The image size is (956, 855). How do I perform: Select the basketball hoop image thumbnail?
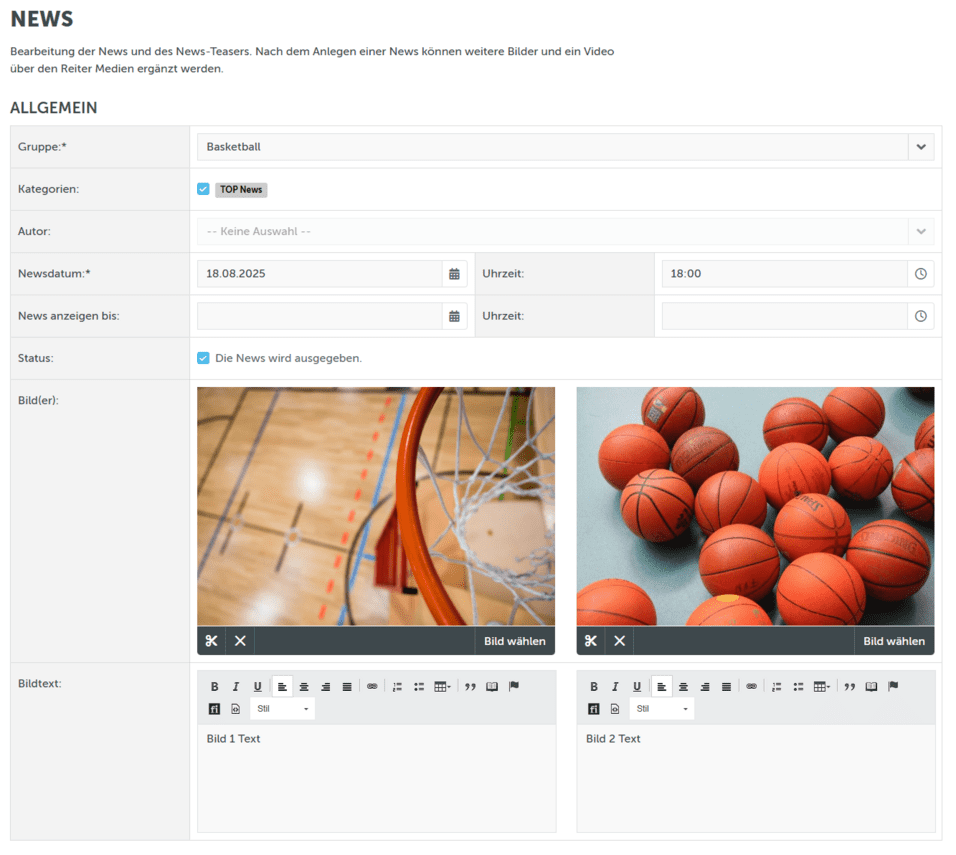point(375,506)
